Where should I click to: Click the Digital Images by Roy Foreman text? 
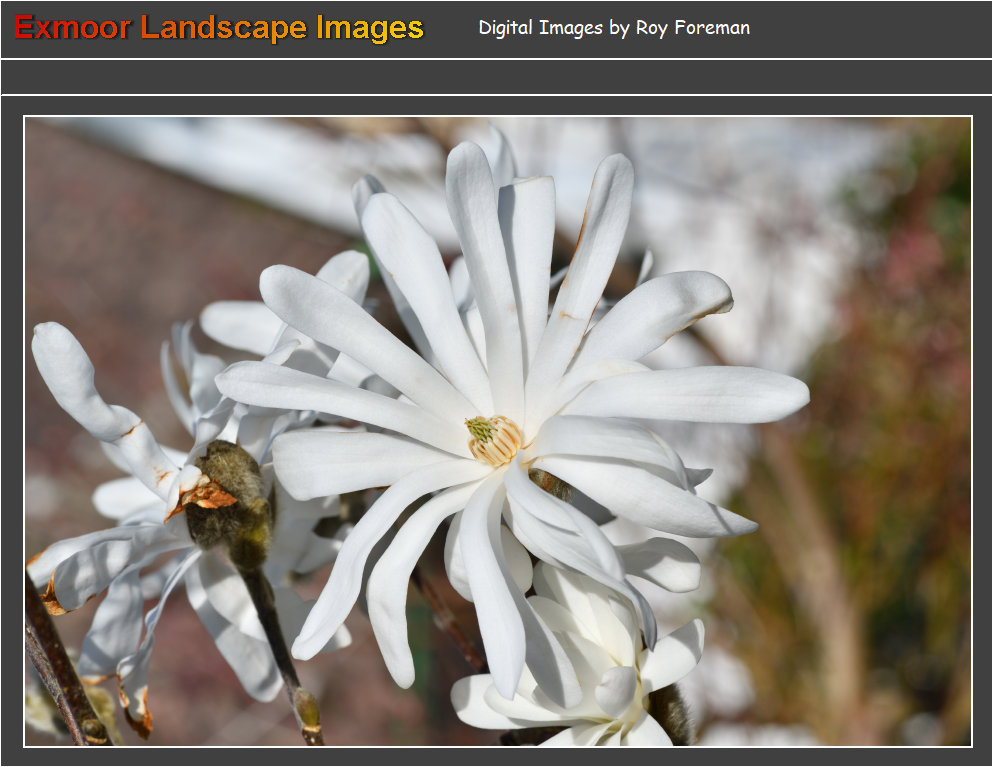(x=614, y=28)
